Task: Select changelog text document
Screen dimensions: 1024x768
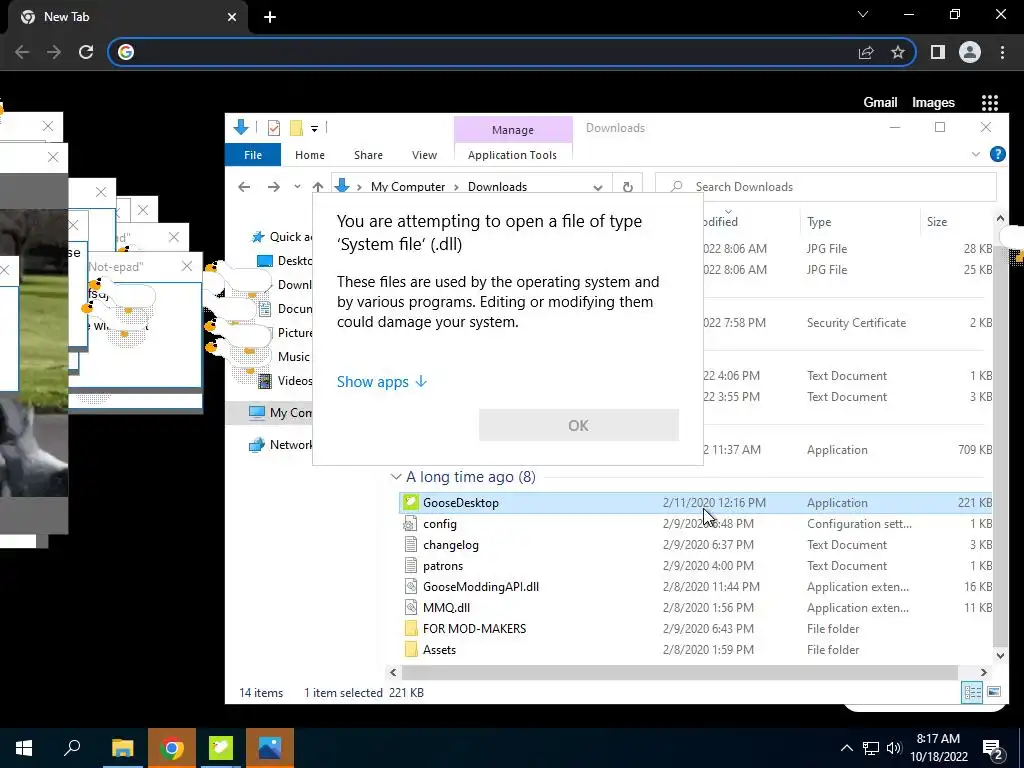Action: (696, 545)
